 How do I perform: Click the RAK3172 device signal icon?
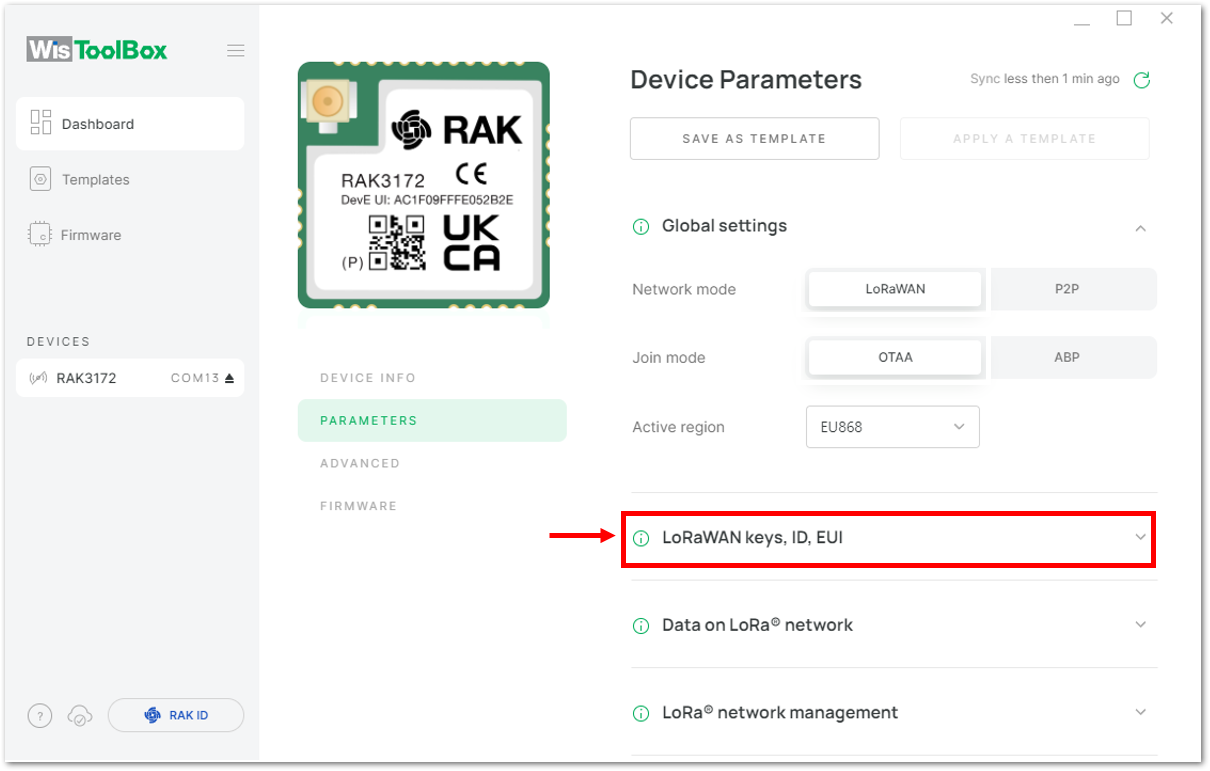pos(39,378)
